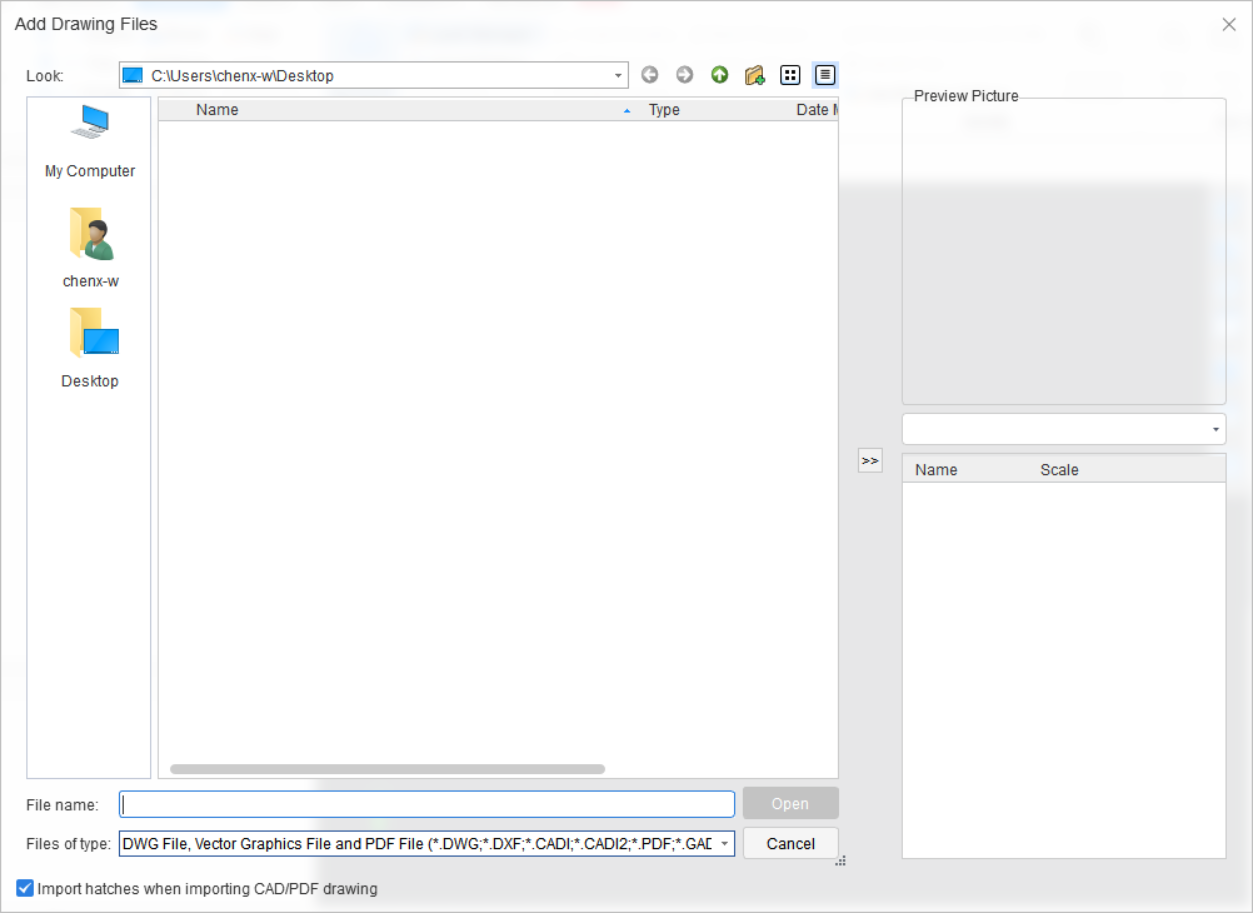Click the Scale column header
The height and width of the screenshot is (913, 1253).
coord(1059,470)
